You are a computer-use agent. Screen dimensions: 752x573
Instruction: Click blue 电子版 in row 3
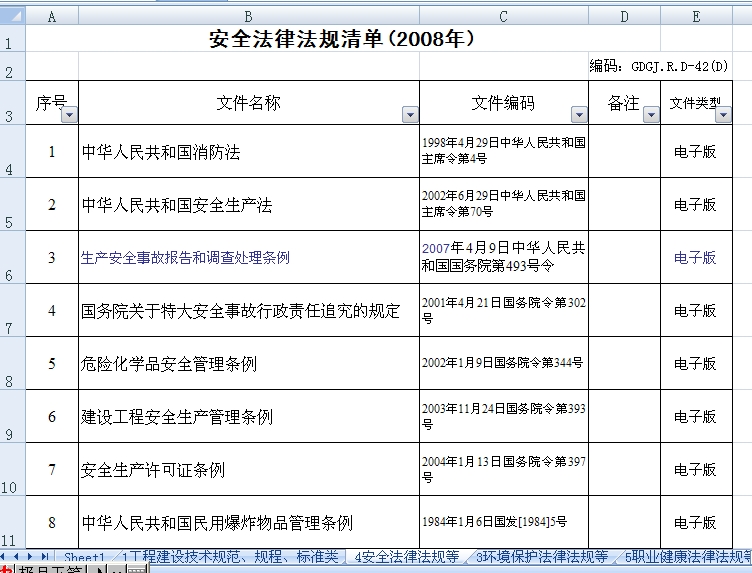click(695, 257)
